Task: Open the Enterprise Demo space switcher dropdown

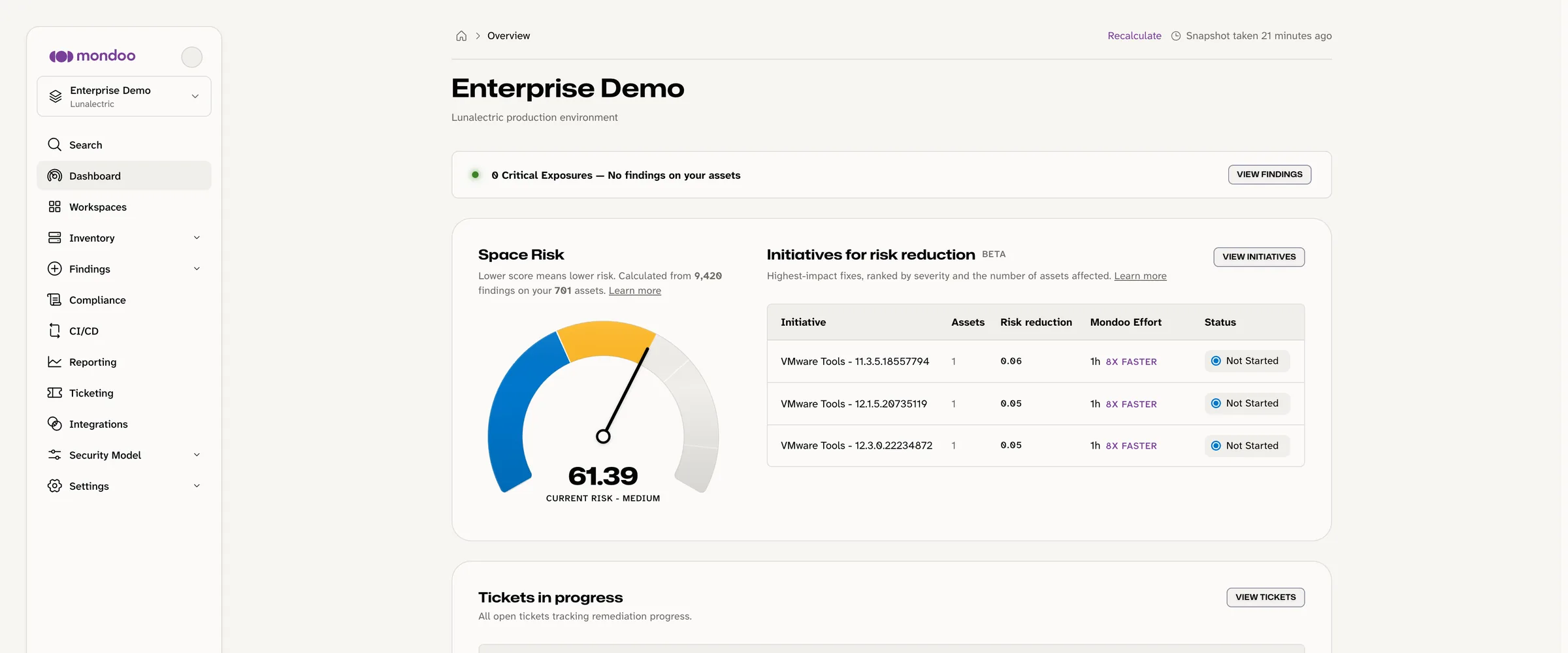Action: 124,96
